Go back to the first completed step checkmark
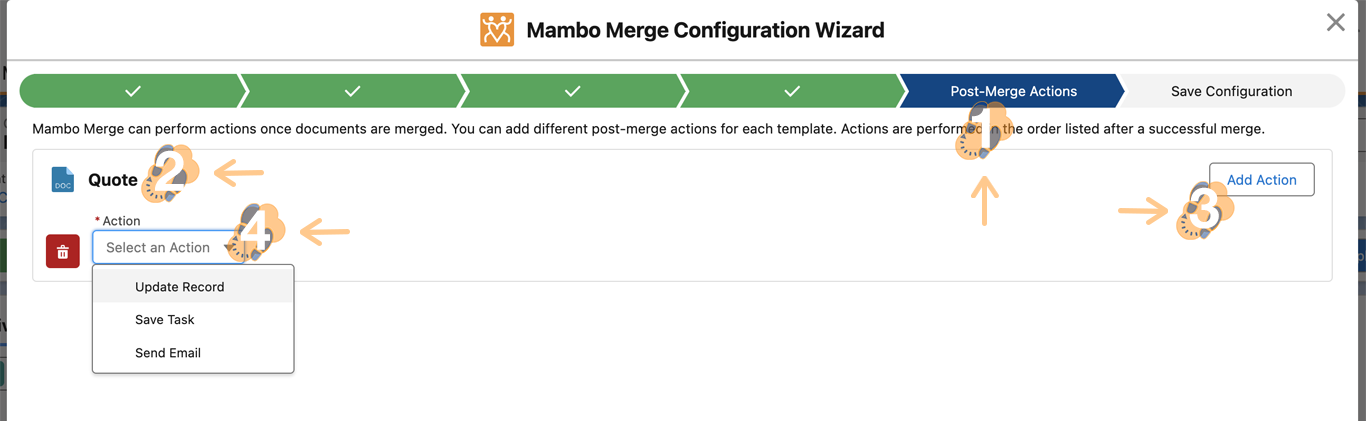The image size is (1366, 421). [133, 91]
